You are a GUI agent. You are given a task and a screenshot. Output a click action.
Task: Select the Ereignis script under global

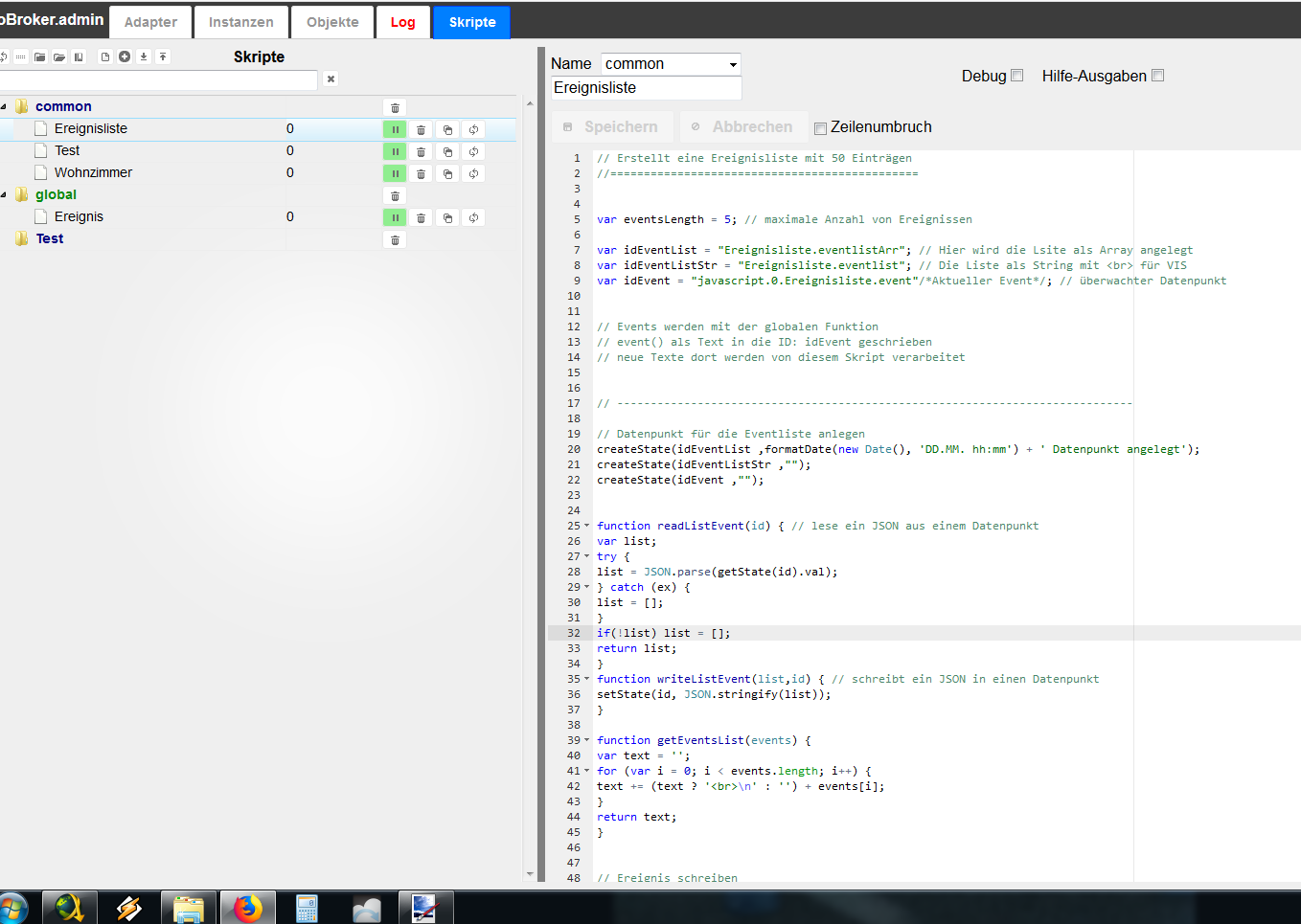tap(79, 216)
